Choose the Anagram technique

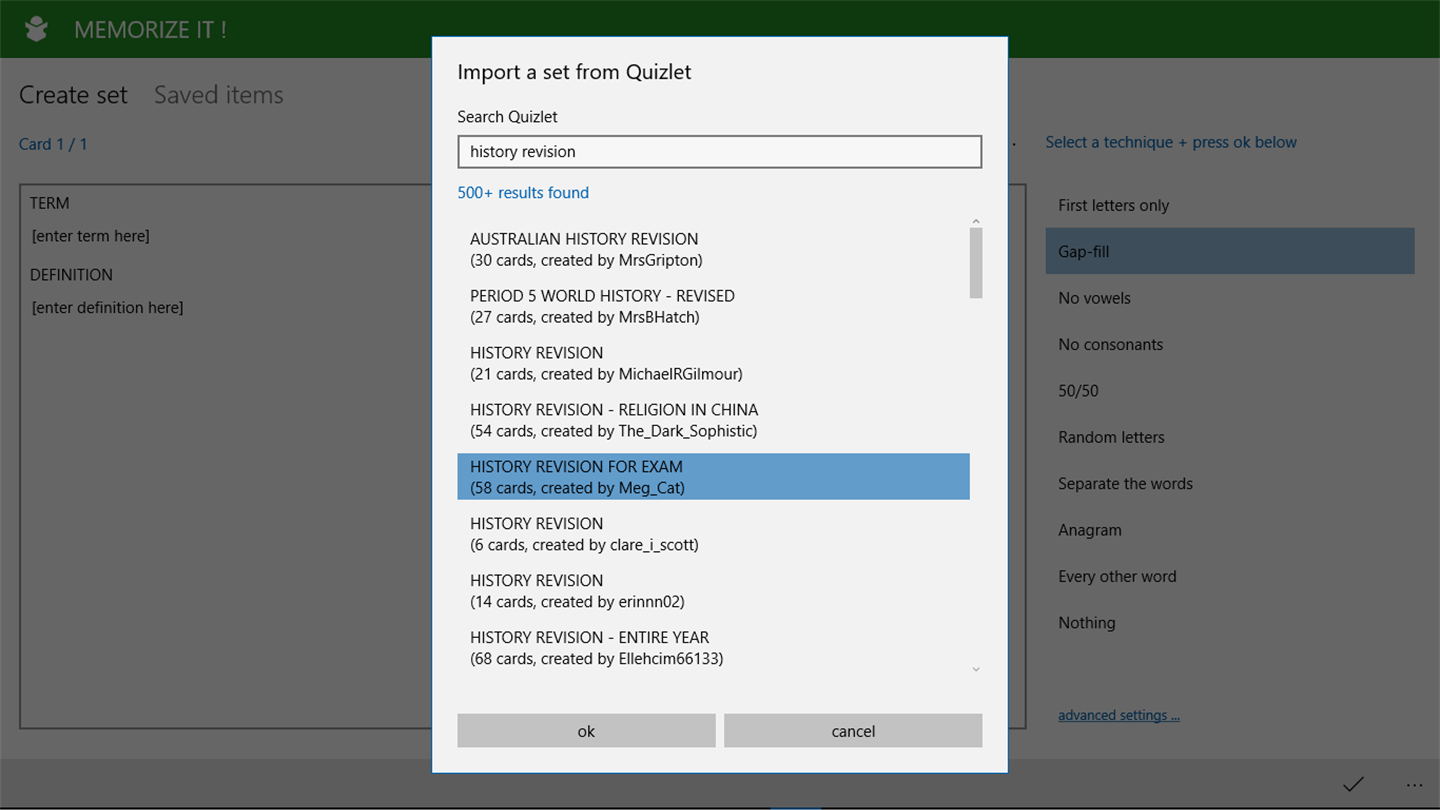click(x=1230, y=530)
